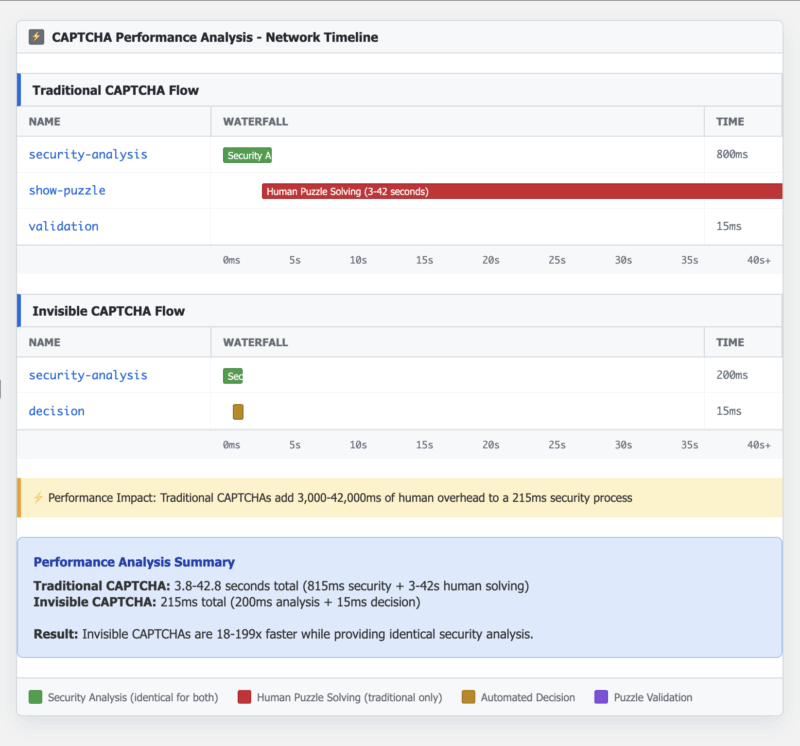Click the green Security Analysis legend swatch
This screenshot has height=746, width=800.
[x=35, y=697]
